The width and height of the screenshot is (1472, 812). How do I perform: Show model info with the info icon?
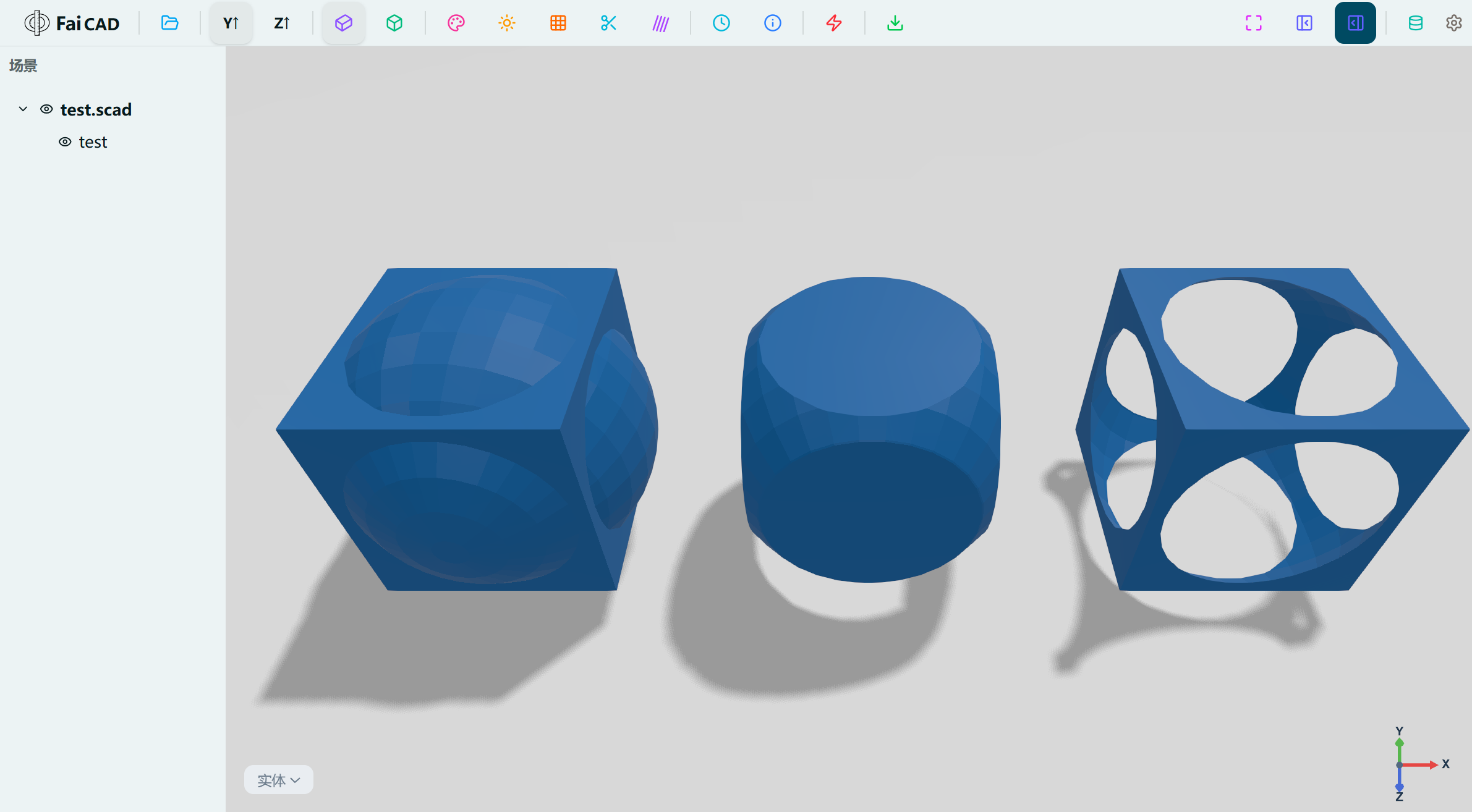click(x=773, y=23)
